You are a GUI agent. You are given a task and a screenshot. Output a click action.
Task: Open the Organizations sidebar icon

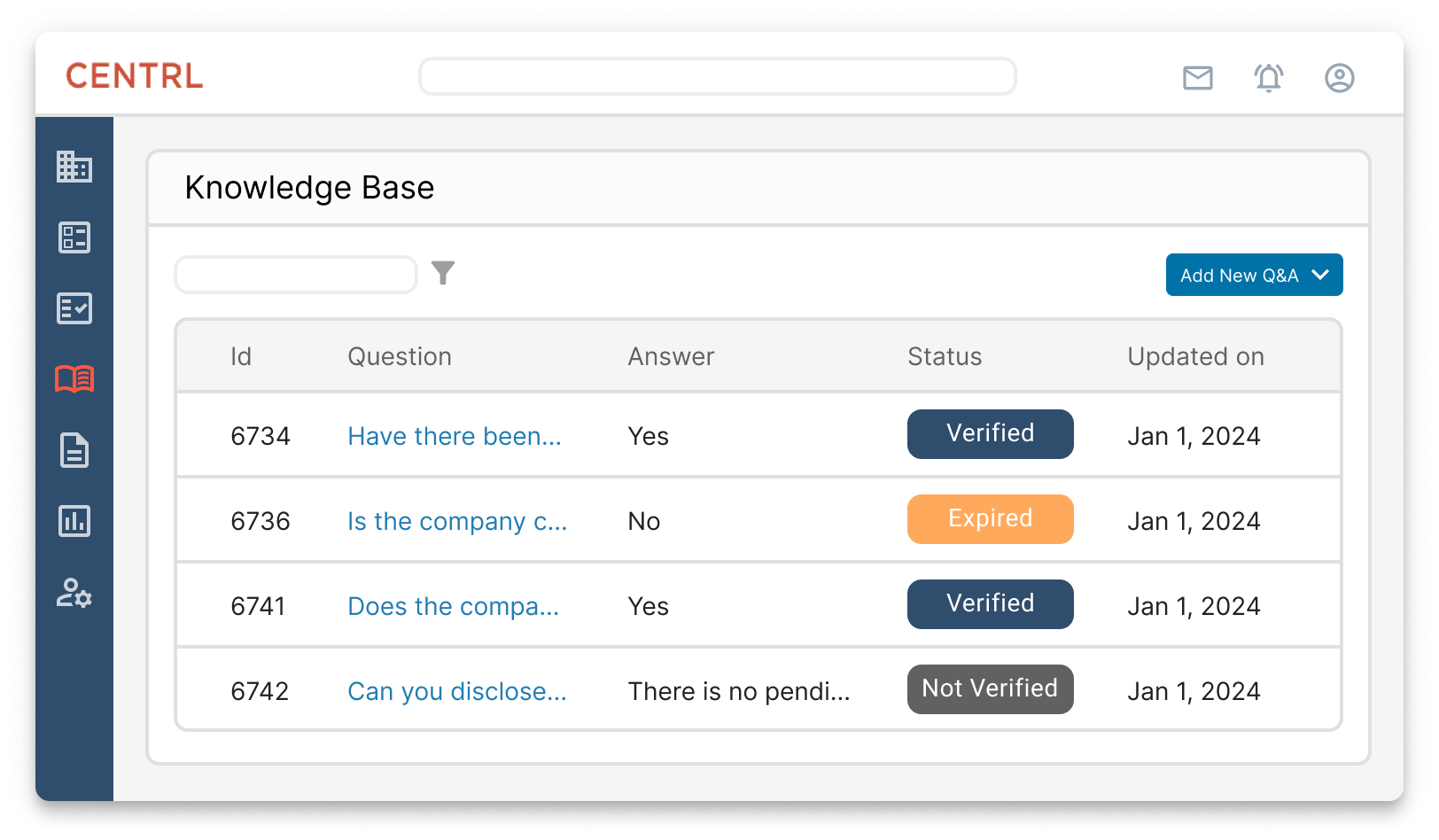pos(75,167)
